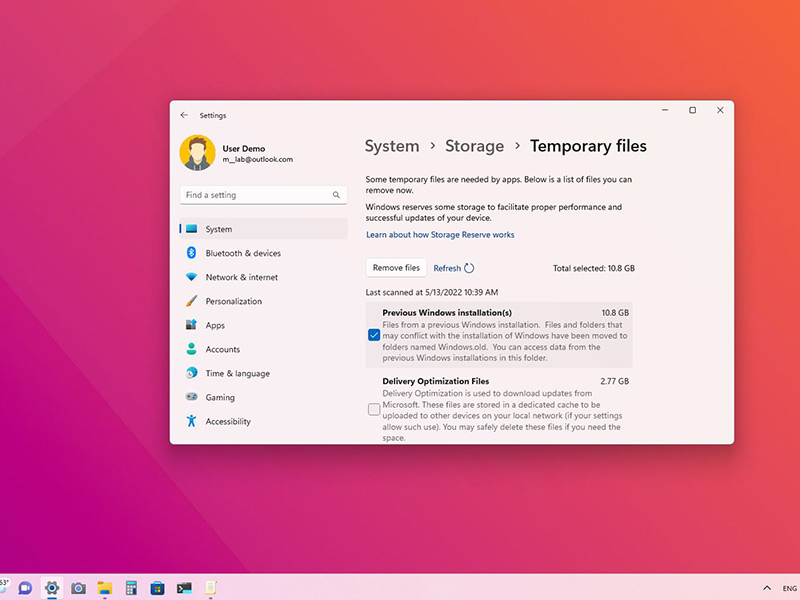Launch Windows Terminal from the taskbar

click(184, 588)
